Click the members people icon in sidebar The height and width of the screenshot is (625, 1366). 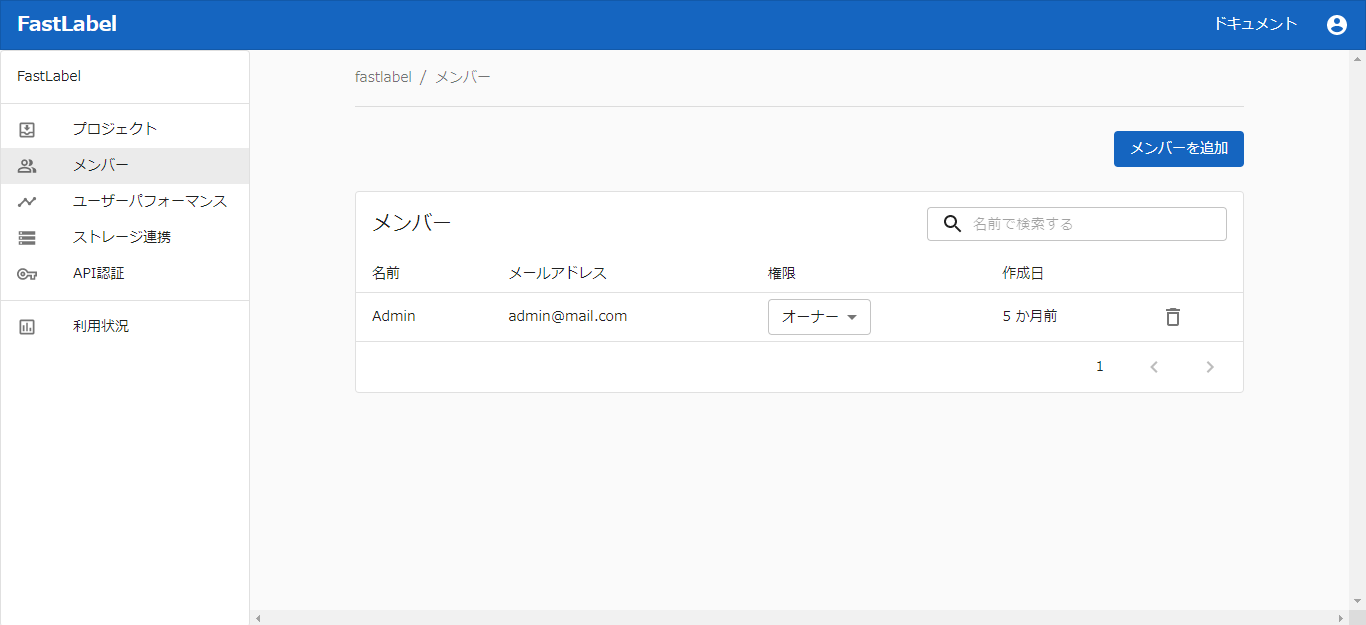click(x=27, y=165)
